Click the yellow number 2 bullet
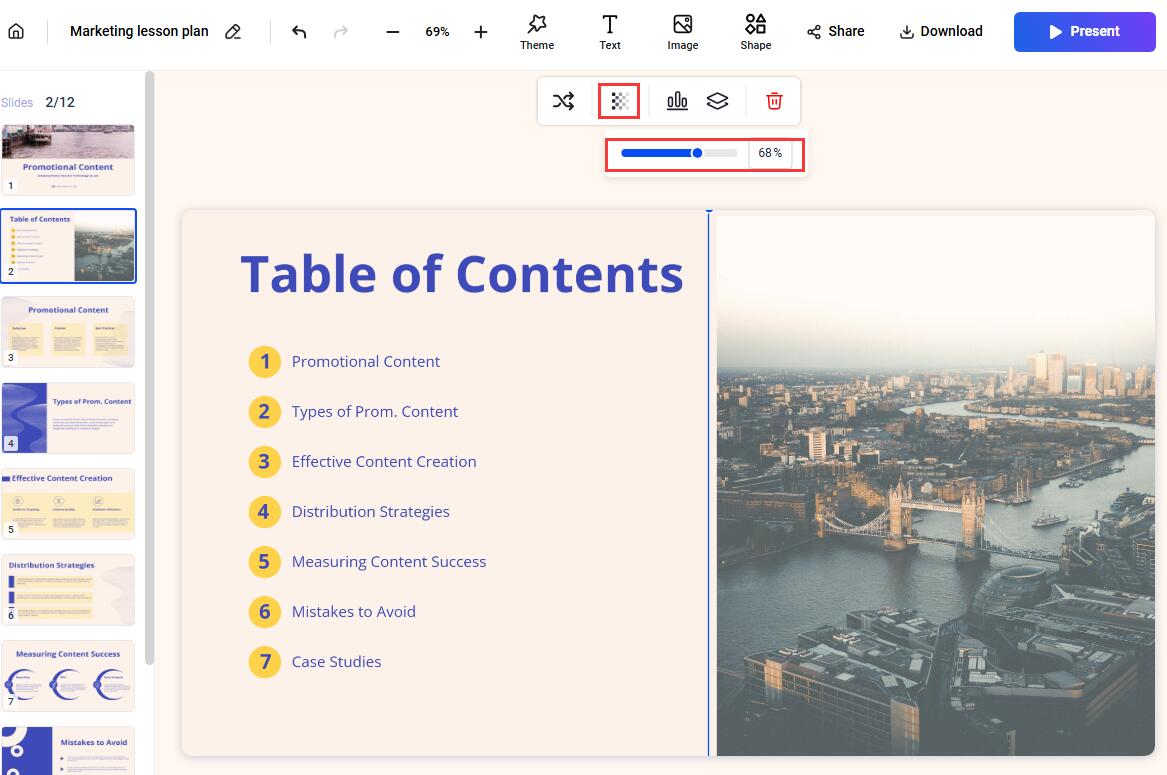 (x=264, y=412)
